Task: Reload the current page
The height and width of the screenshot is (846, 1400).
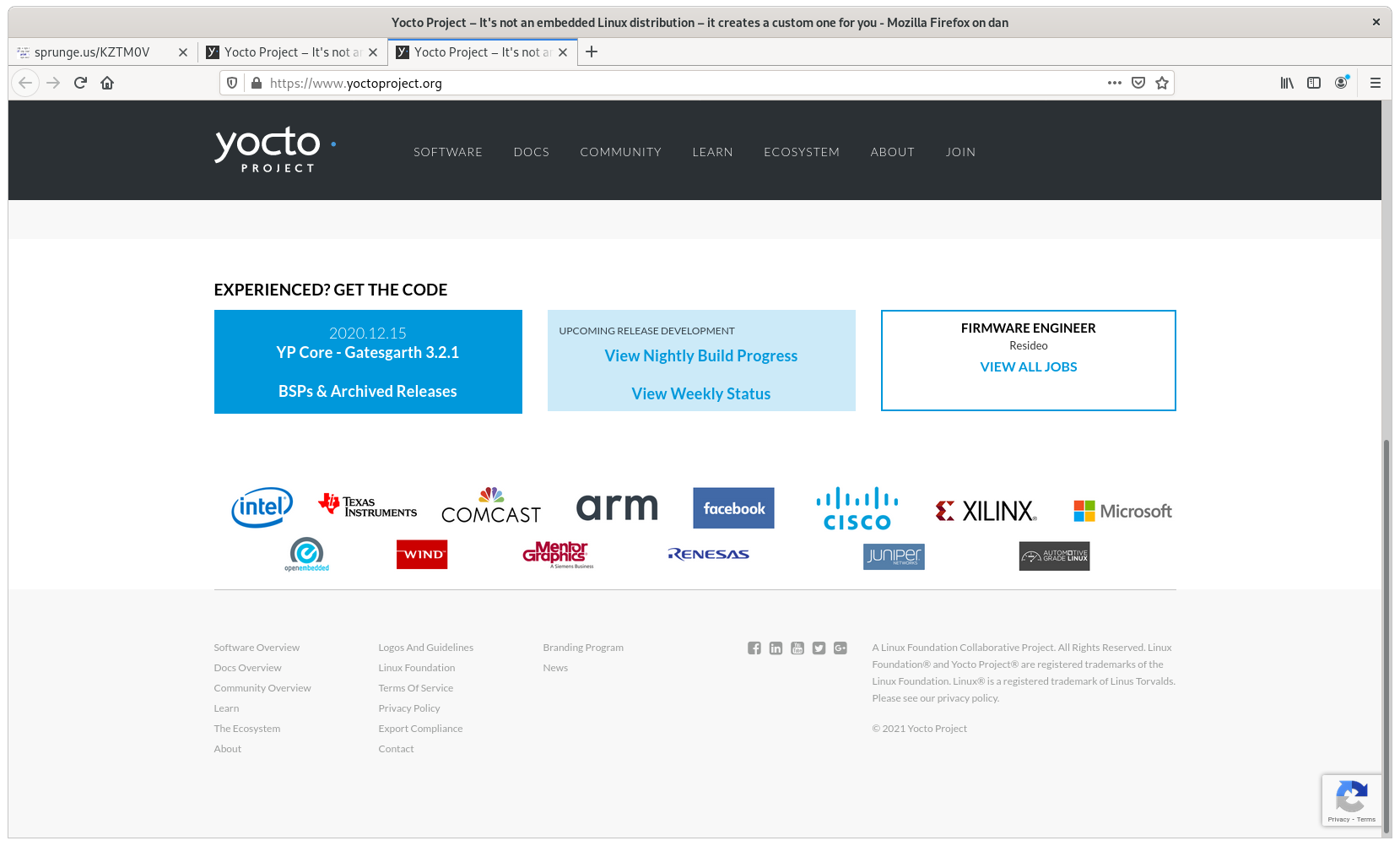Action: (80, 83)
